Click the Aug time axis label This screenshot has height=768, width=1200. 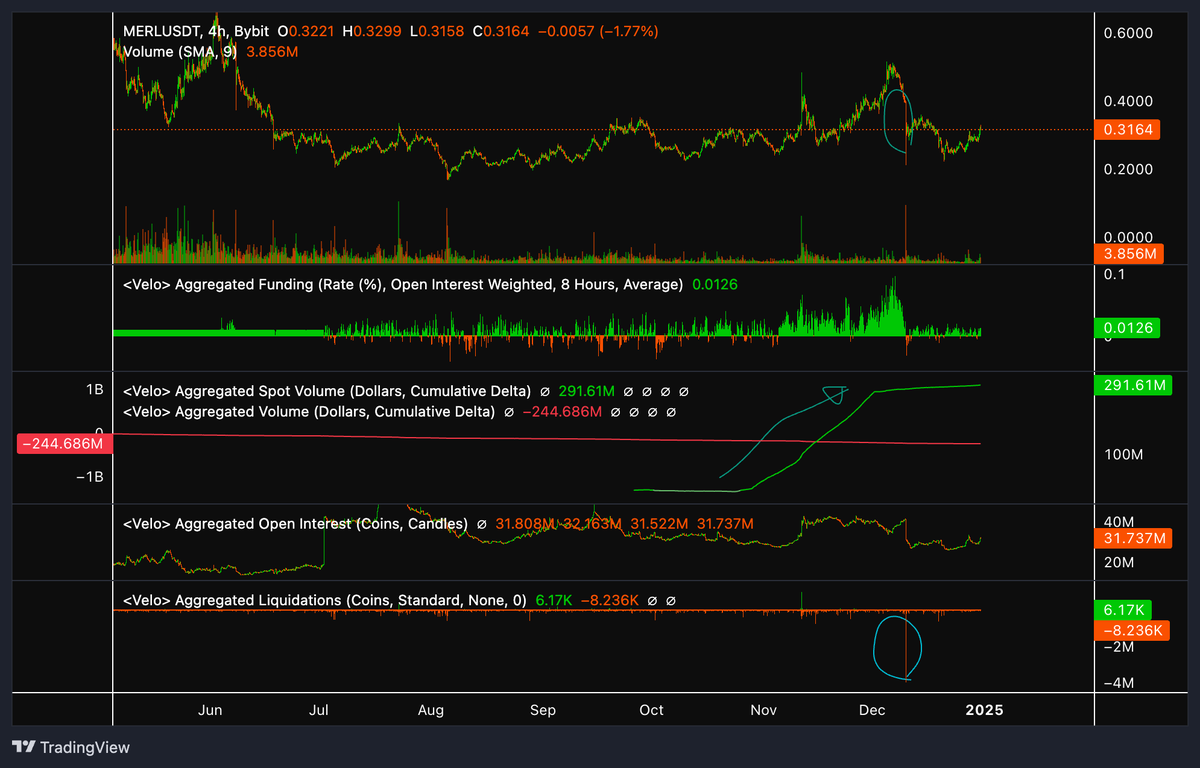pos(430,710)
